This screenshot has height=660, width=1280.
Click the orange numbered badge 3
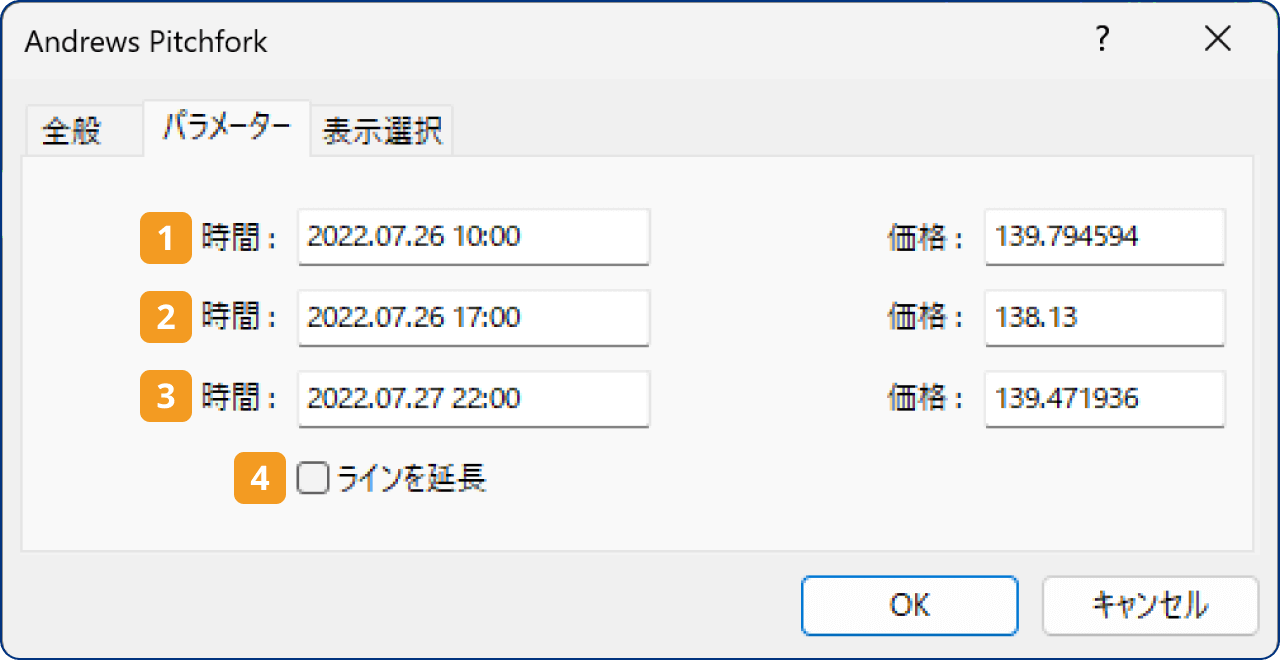click(x=166, y=398)
